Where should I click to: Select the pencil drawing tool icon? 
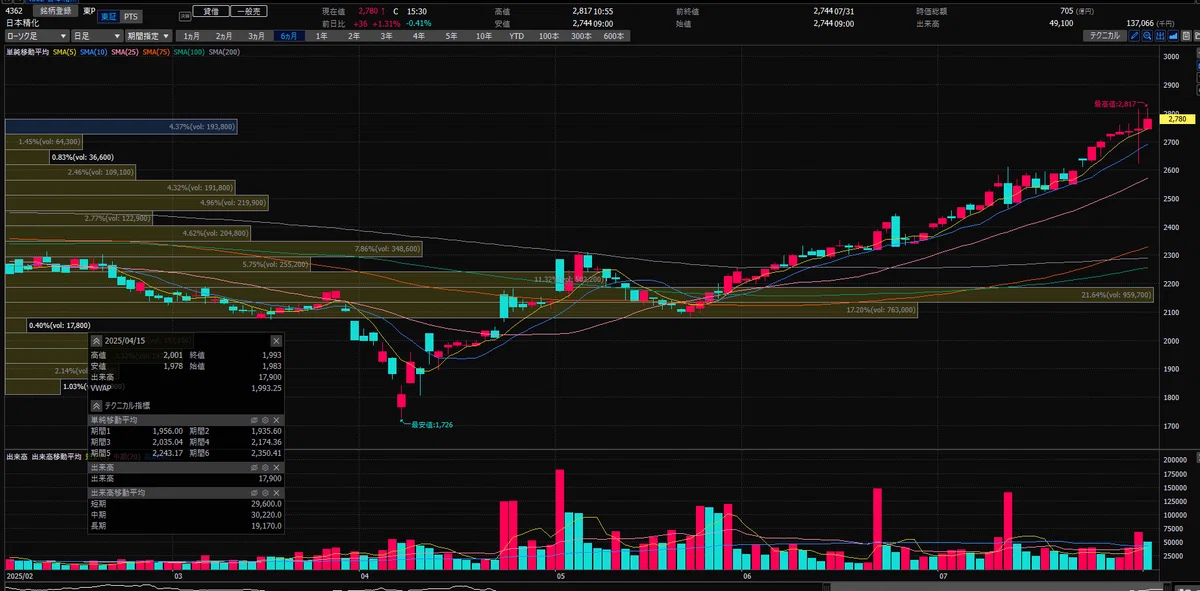point(1135,35)
